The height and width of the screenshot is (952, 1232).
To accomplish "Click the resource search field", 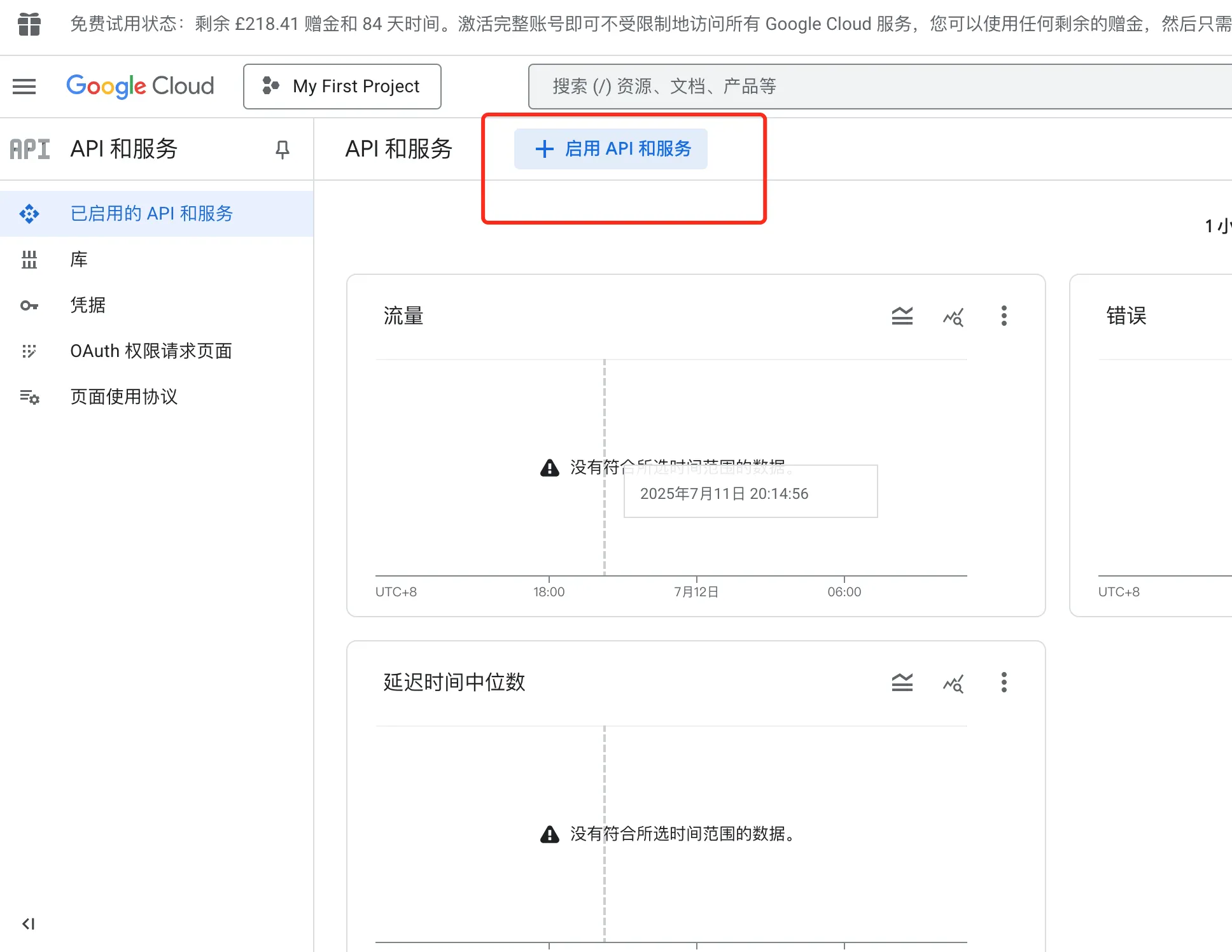I will 878,87.
